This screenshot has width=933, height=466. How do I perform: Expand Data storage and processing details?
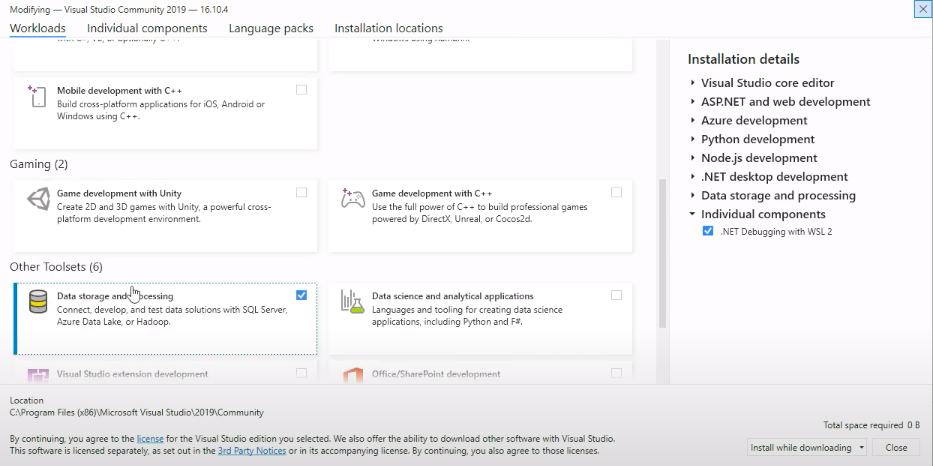pos(693,195)
